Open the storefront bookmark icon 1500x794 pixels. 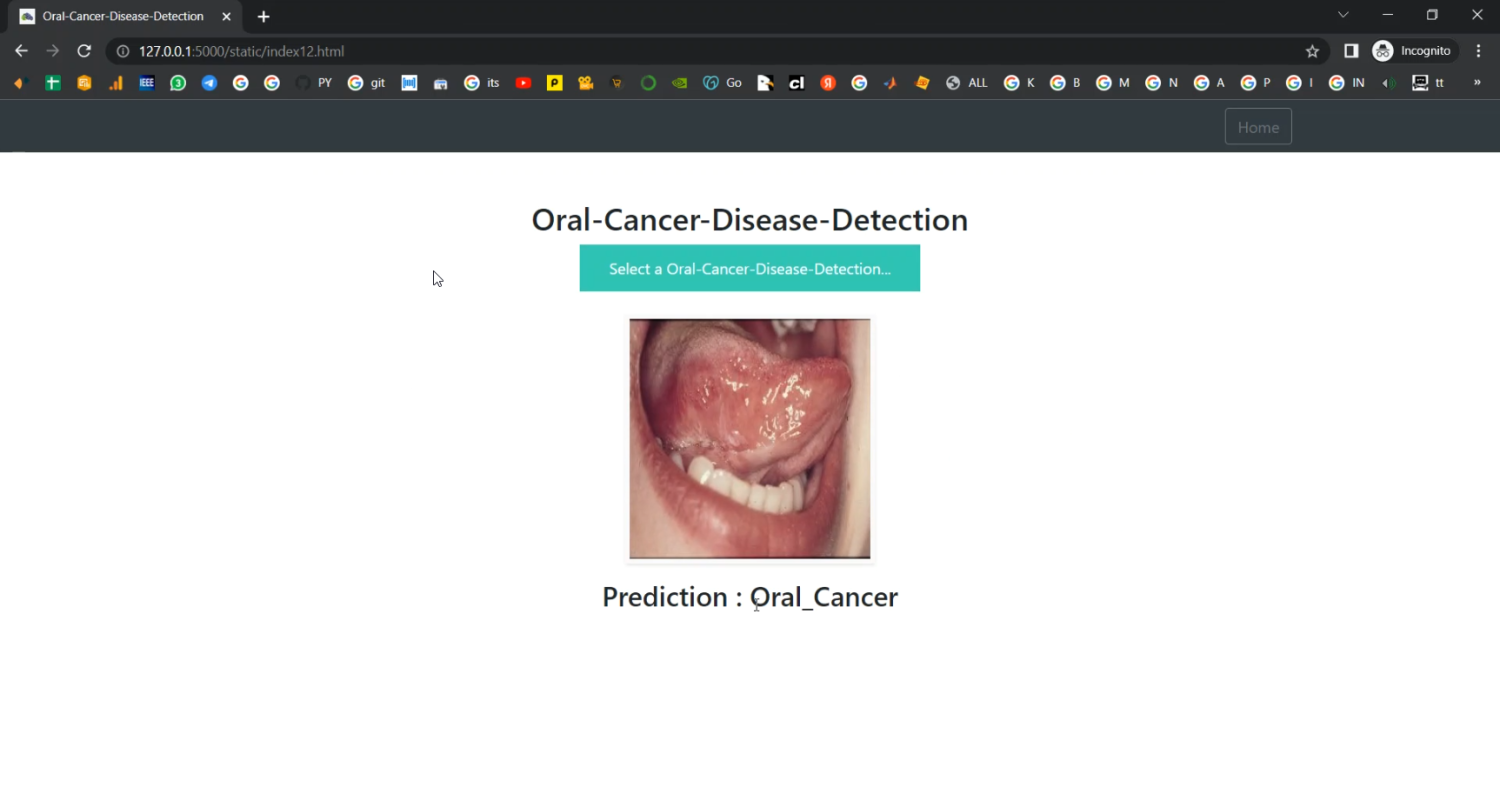coord(440,83)
